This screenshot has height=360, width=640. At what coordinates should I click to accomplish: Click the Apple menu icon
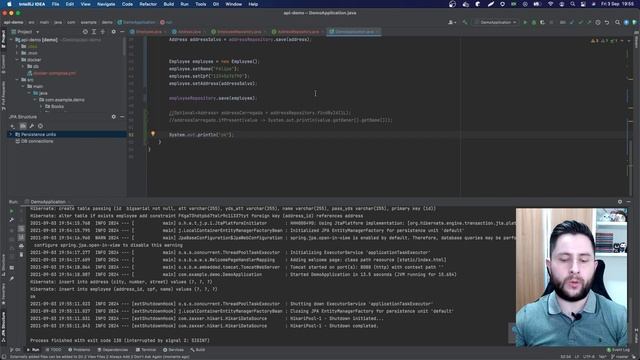[9, 4]
